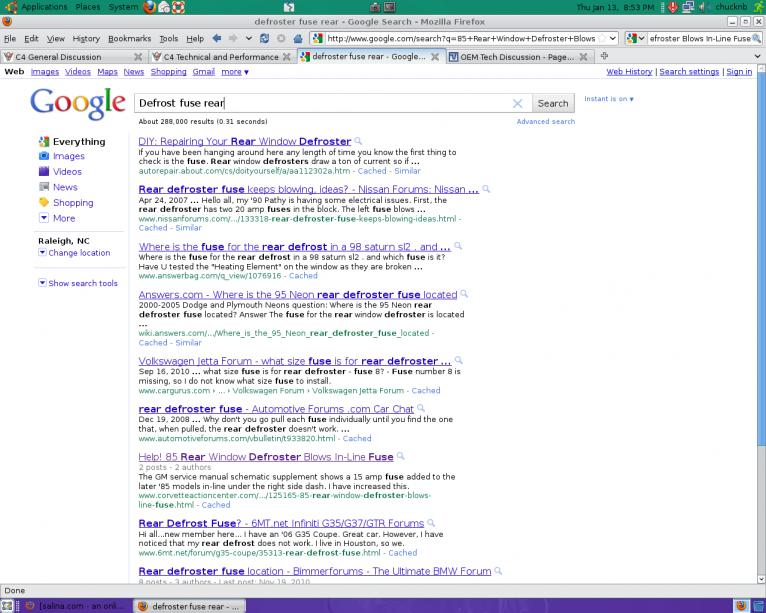Click the Sign in link

pos(739,72)
